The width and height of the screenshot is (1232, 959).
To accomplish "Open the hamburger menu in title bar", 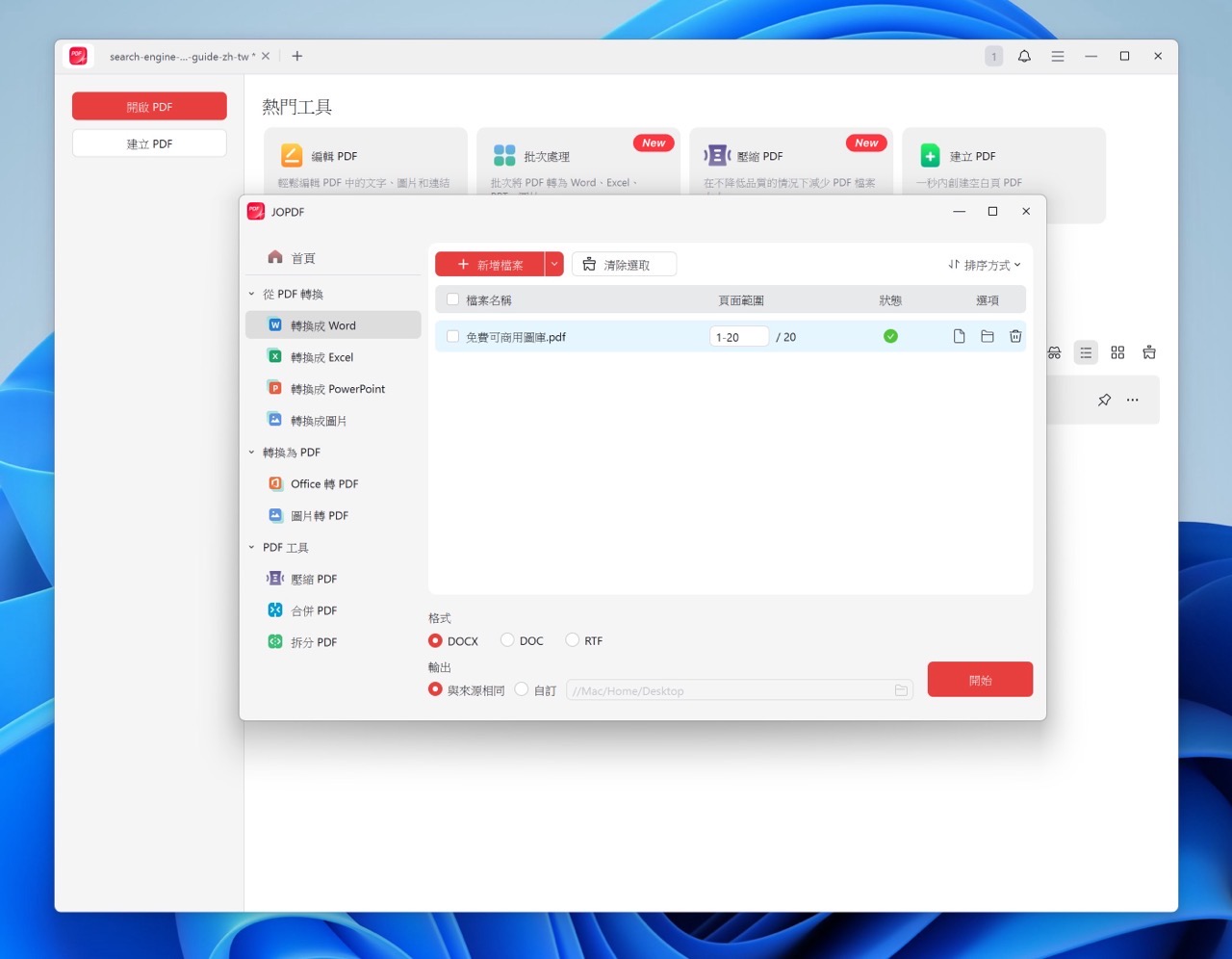I will tap(1057, 57).
